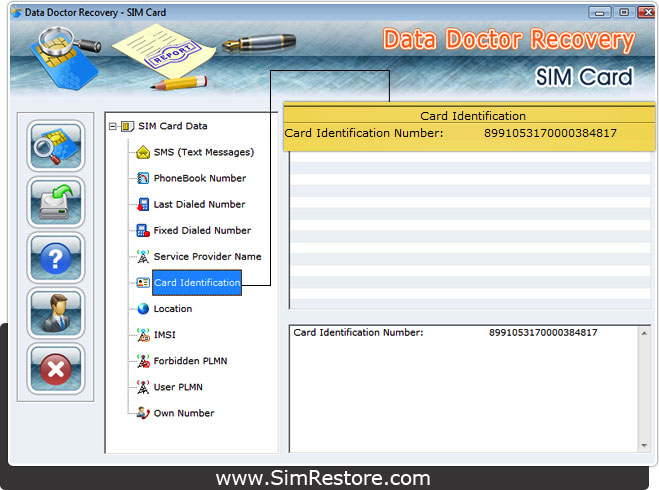Minimize the Data Doctor Recovery window
This screenshot has width=659, height=490.
pos(600,13)
